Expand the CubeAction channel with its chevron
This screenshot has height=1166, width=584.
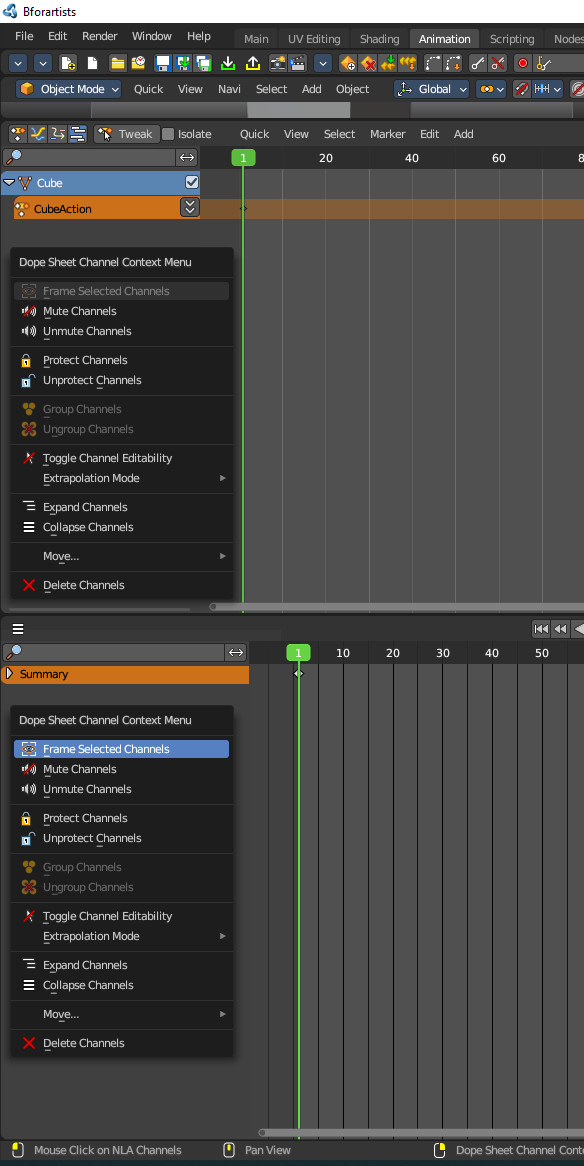coord(189,207)
